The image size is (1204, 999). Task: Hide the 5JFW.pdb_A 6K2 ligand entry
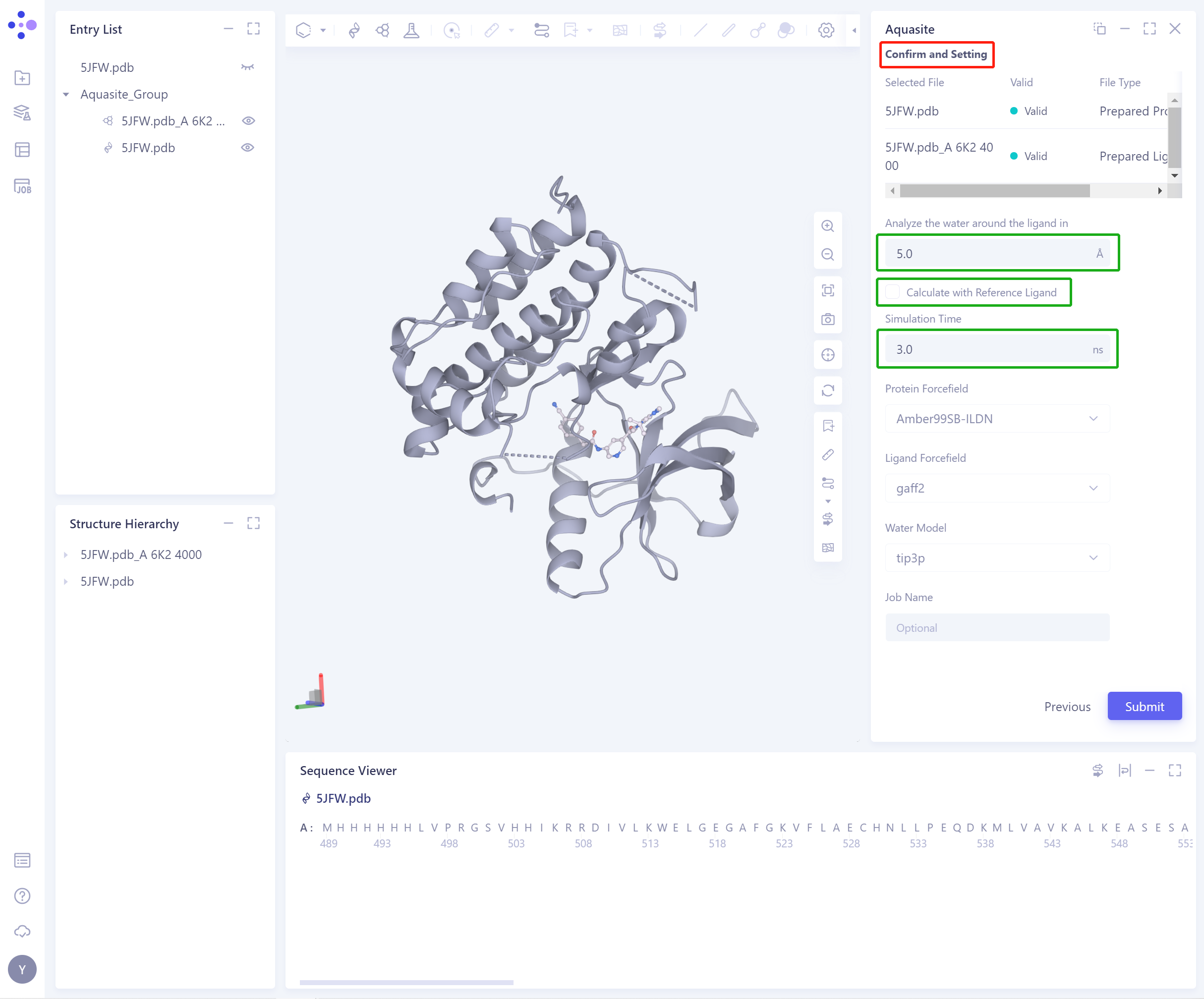248,120
